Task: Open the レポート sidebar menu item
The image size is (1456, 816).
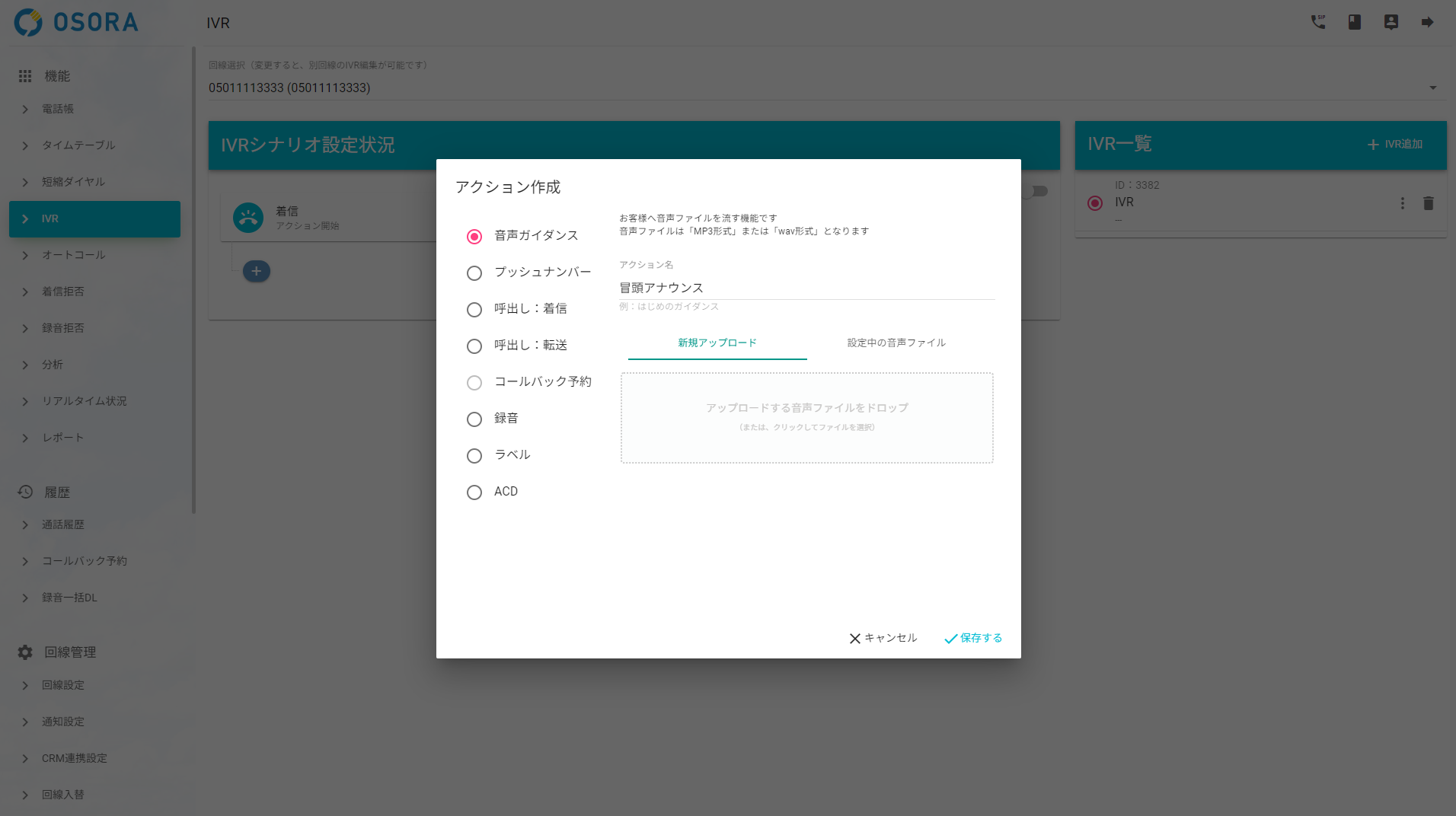Action: [x=94, y=438]
